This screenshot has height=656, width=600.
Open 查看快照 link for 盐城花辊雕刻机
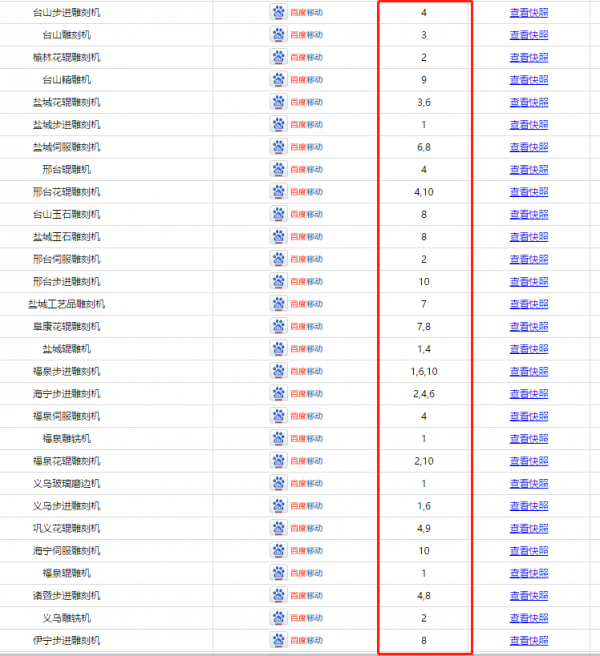click(x=529, y=102)
